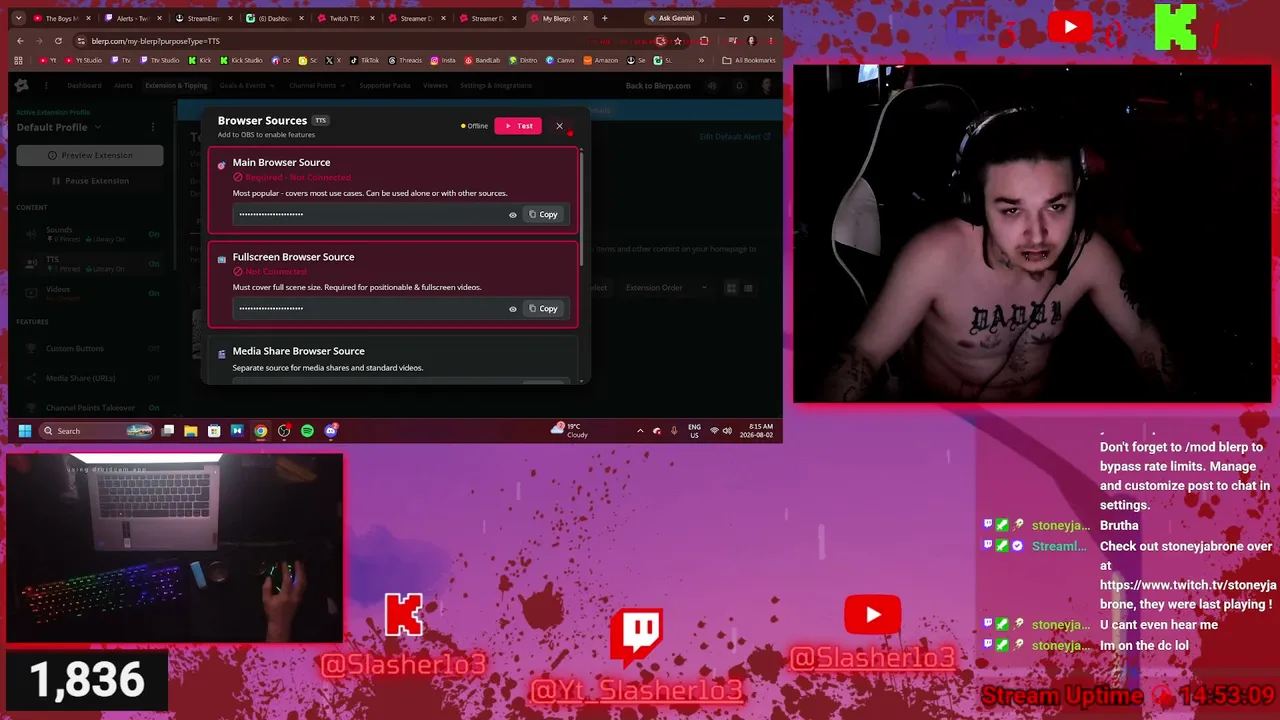Open File Explorer from the taskbar
Screen dimensions: 1280x720
coord(191,431)
